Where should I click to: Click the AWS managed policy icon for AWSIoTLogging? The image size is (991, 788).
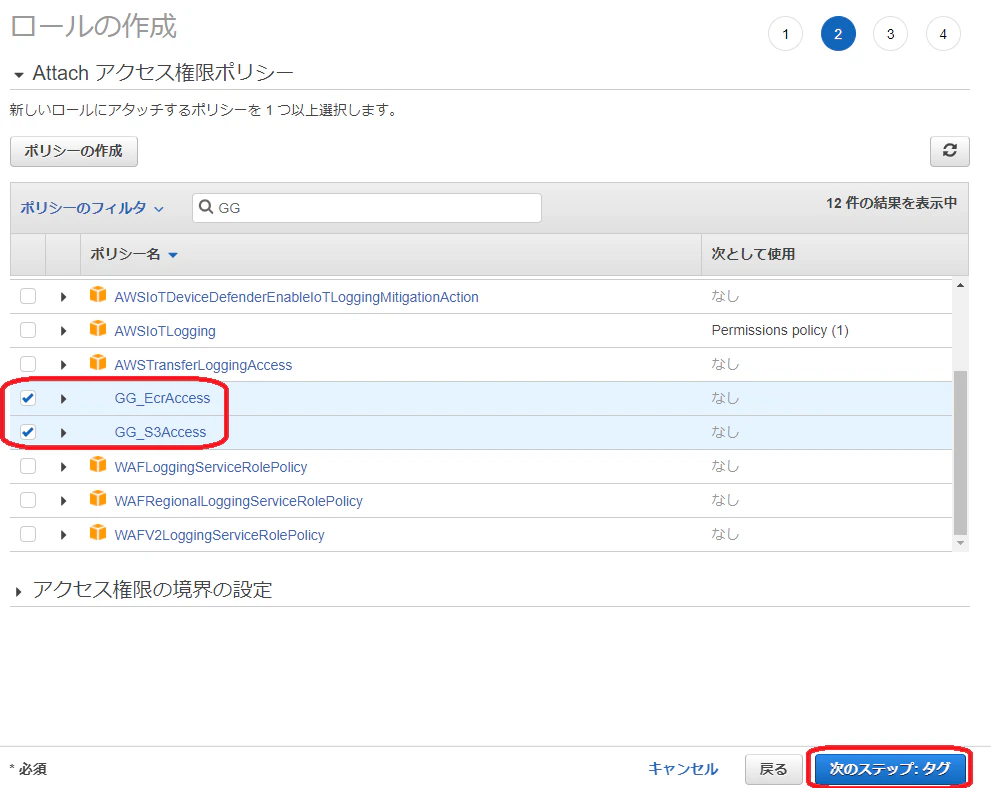point(98,329)
